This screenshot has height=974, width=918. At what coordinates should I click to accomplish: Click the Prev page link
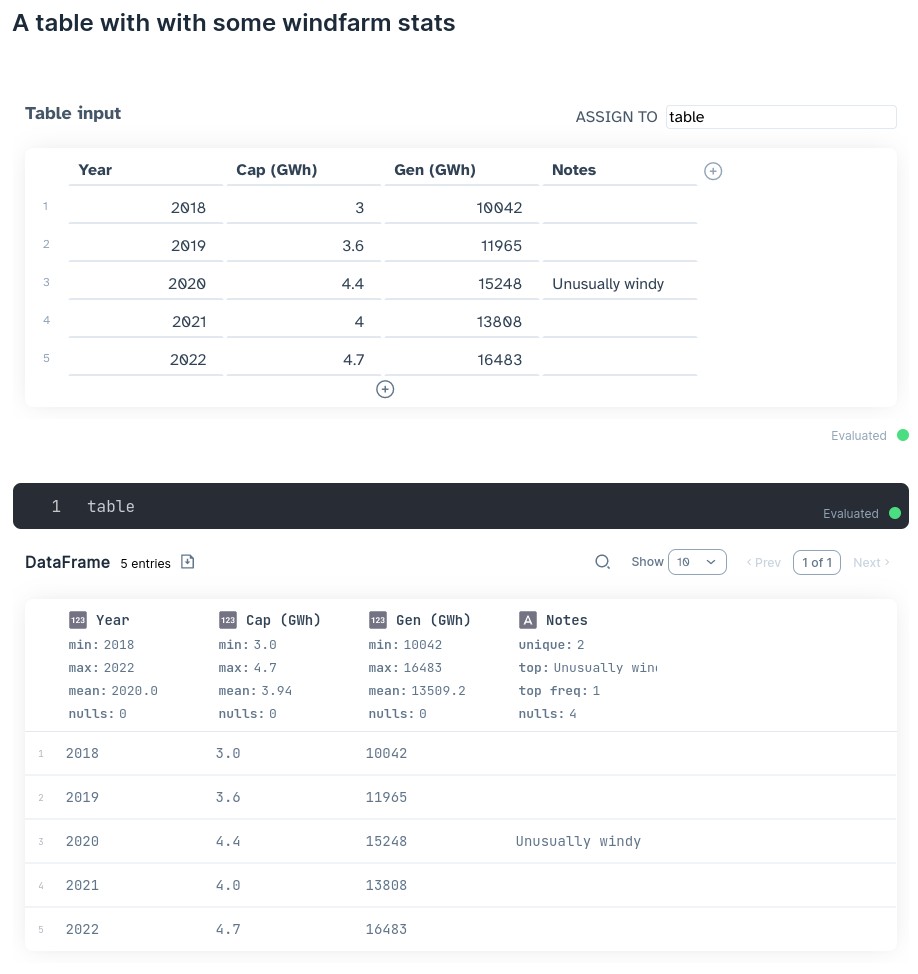(x=764, y=562)
